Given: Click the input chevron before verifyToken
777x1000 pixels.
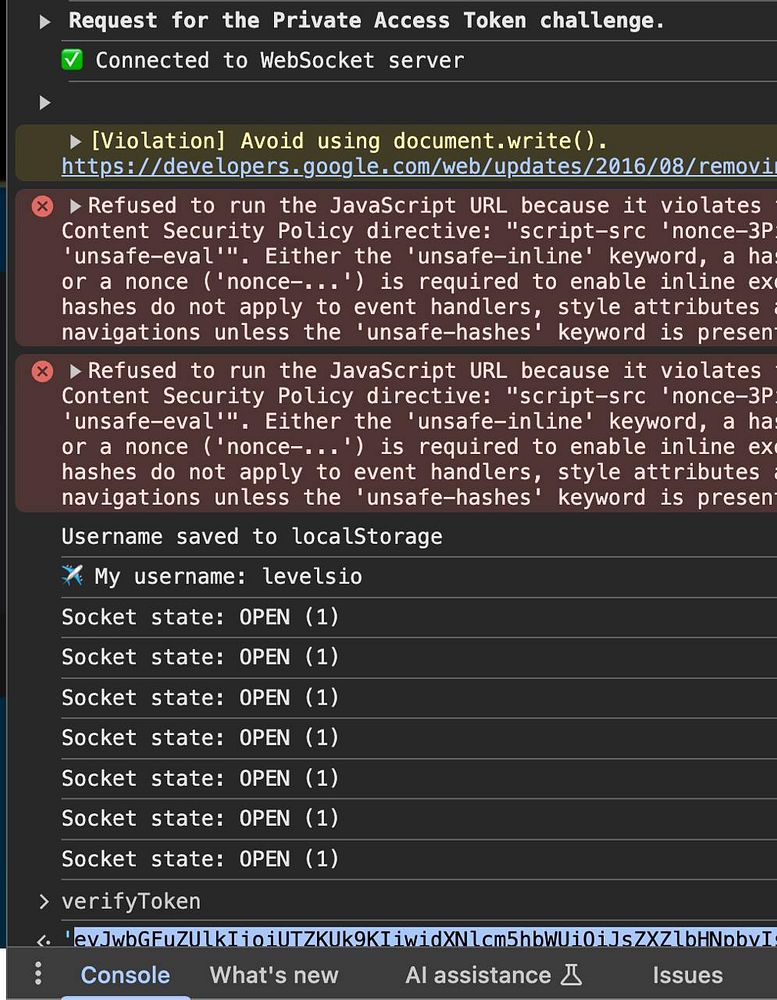Looking at the screenshot, I should [43, 902].
